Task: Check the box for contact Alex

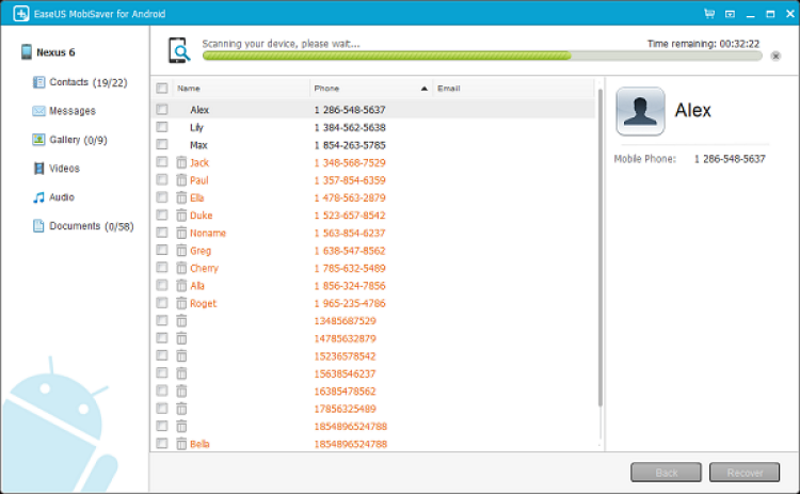Action: click(x=162, y=109)
